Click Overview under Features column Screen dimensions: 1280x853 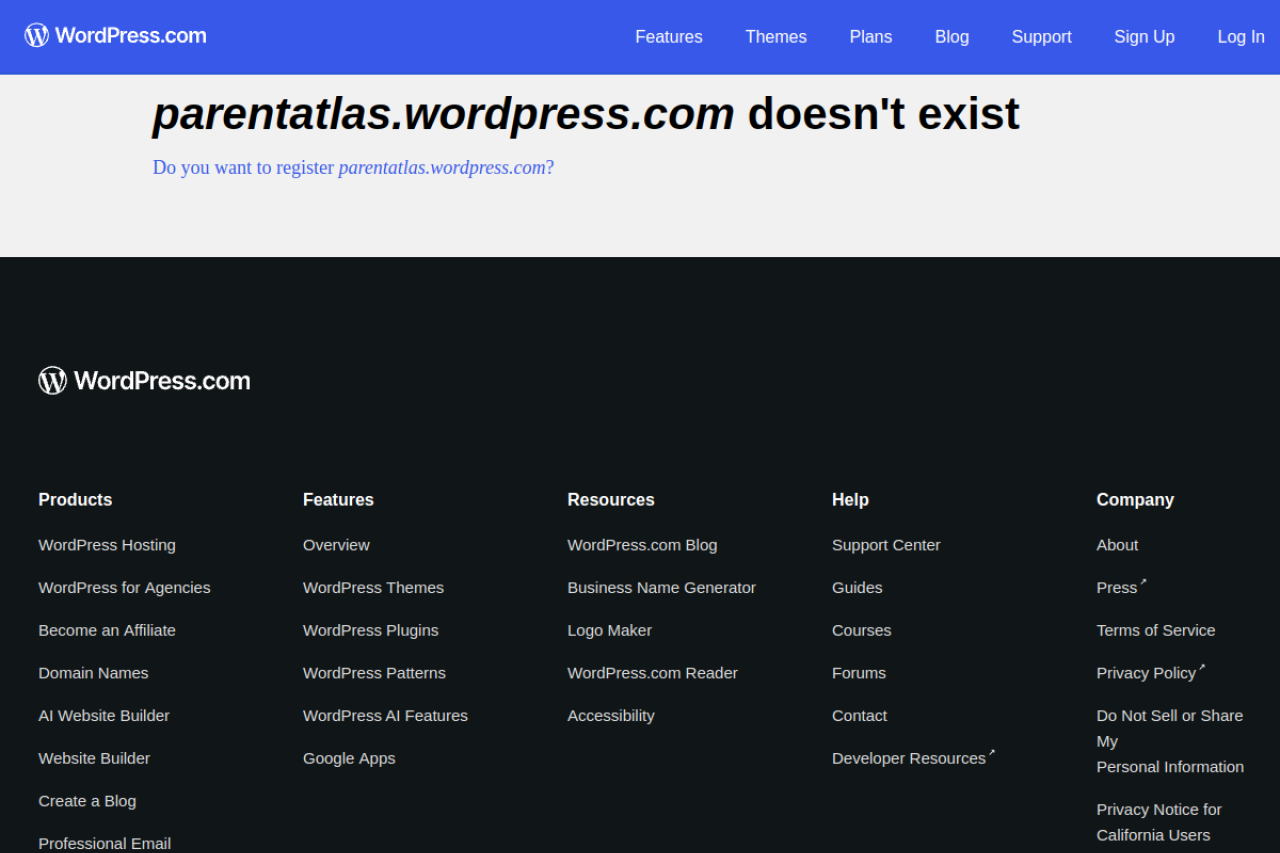[336, 545]
